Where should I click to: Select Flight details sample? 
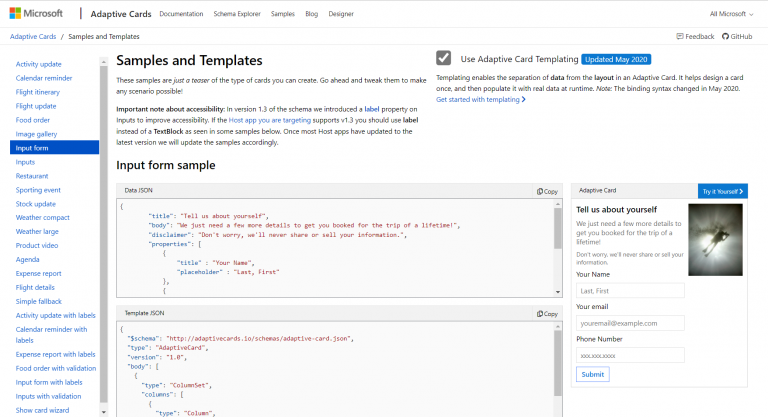click(35, 288)
